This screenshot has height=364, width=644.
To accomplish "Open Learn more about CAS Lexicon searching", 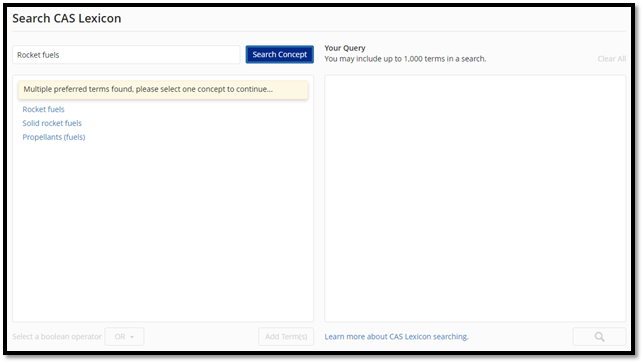I will click(396, 336).
